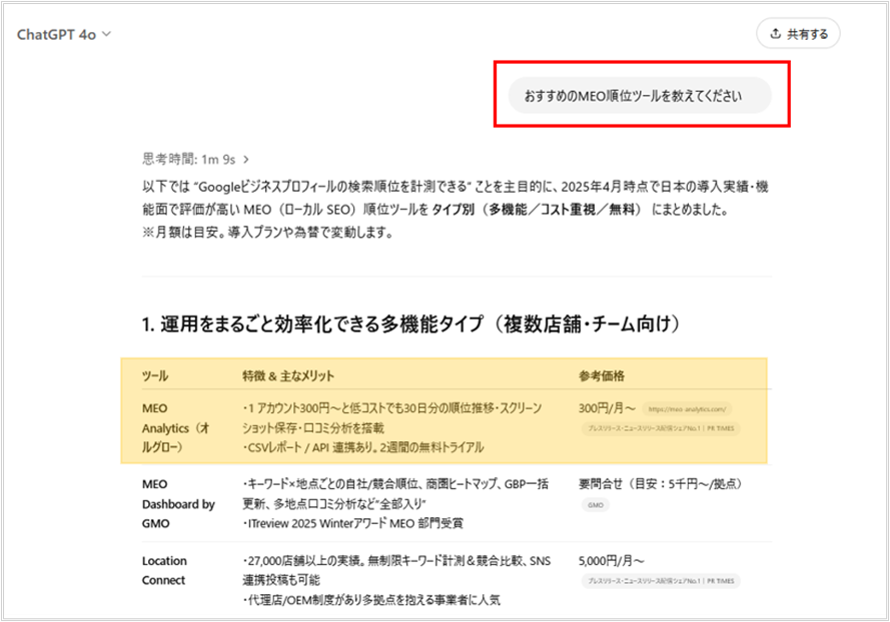Viewport: 890px width, 622px height.
Task: Click the heading 1. 運用をまるごと効率化できる多機能タイプ
Action: (x=411, y=324)
